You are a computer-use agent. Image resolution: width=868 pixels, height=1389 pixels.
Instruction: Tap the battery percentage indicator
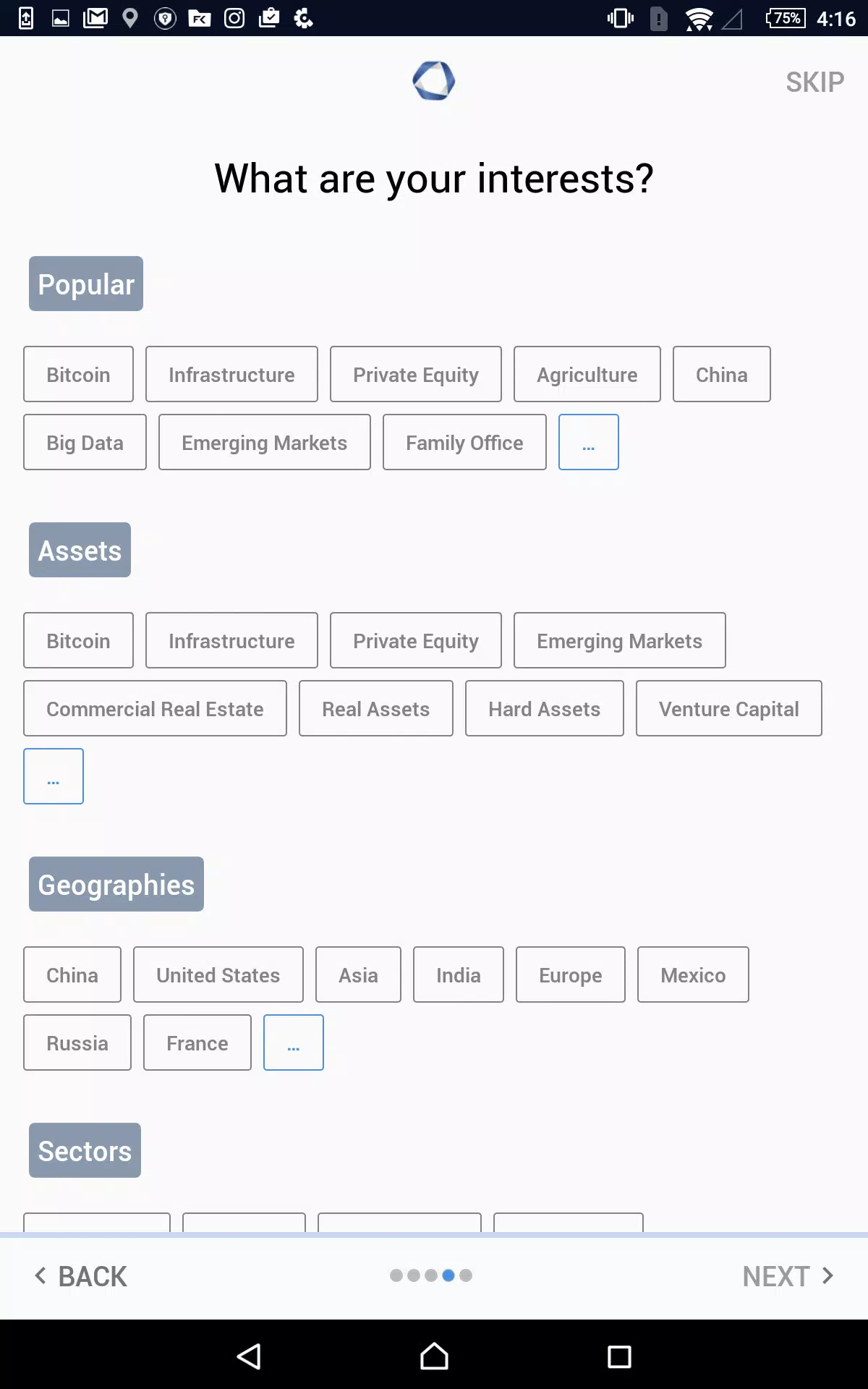tap(786, 18)
